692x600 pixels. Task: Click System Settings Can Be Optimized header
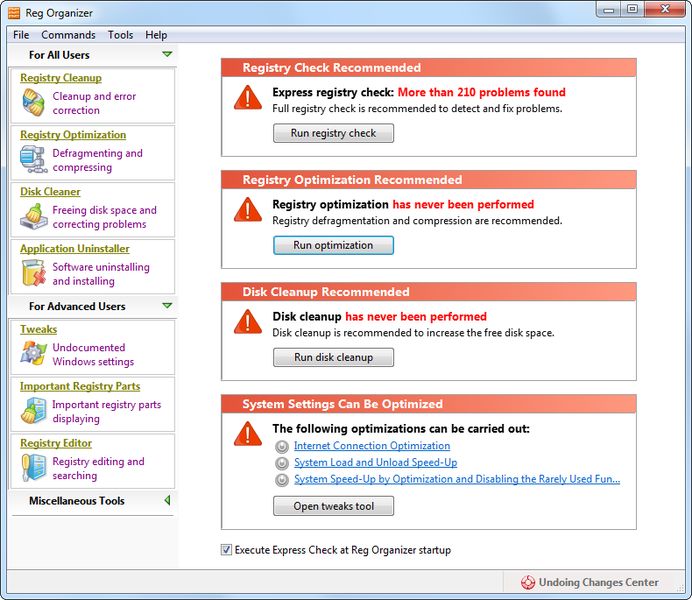coord(429,404)
